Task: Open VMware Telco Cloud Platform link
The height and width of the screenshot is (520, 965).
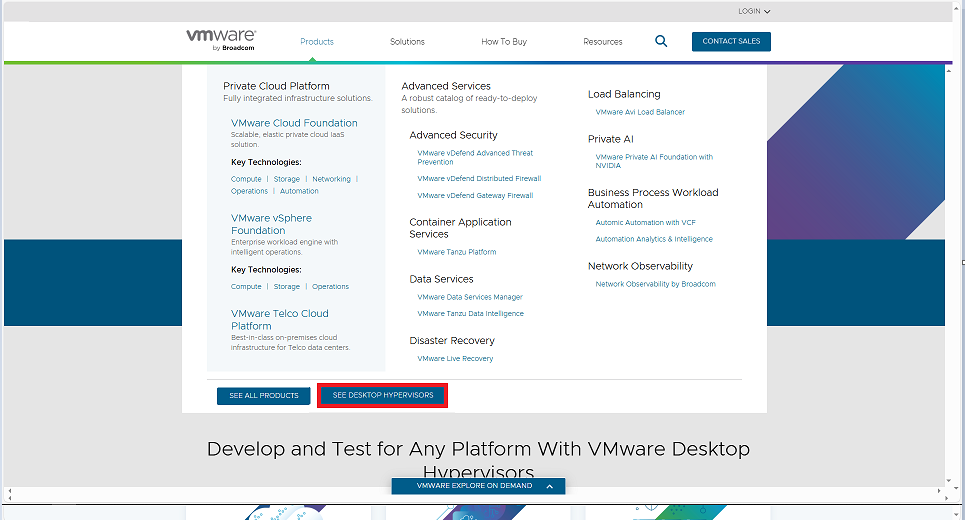Action: click(280, 319)
